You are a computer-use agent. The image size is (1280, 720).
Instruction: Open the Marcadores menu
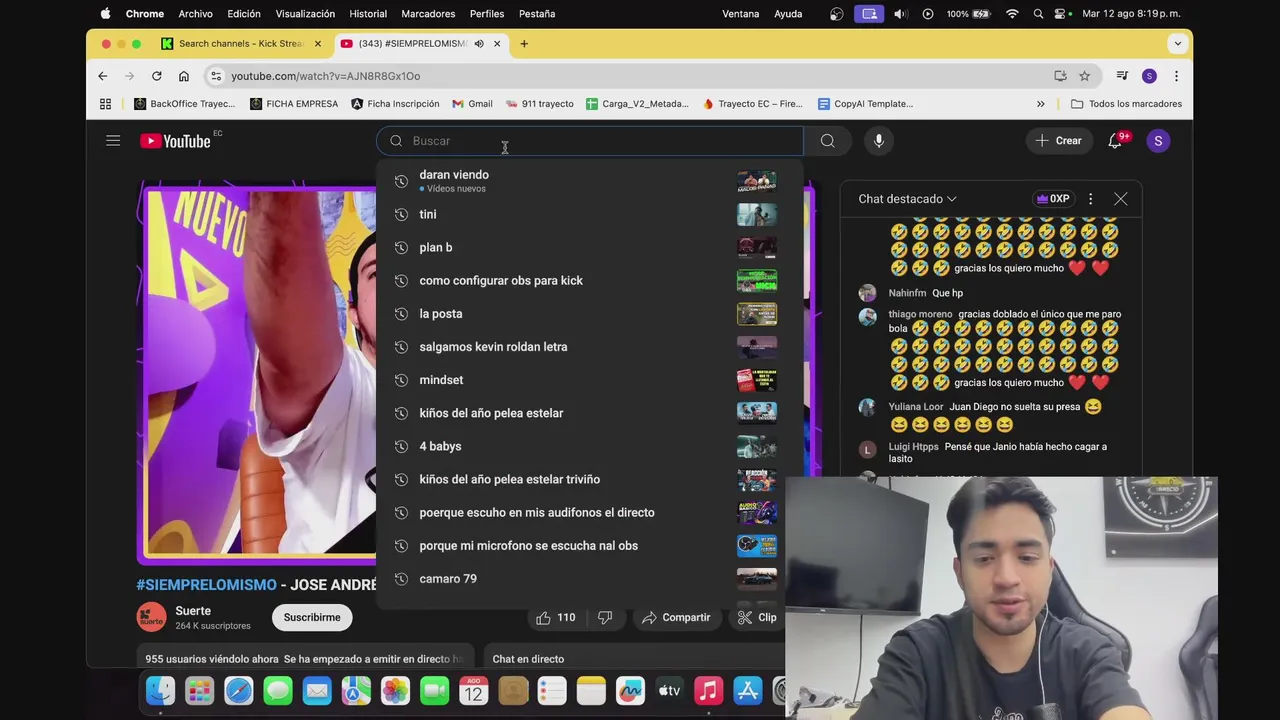pos(428,14)
